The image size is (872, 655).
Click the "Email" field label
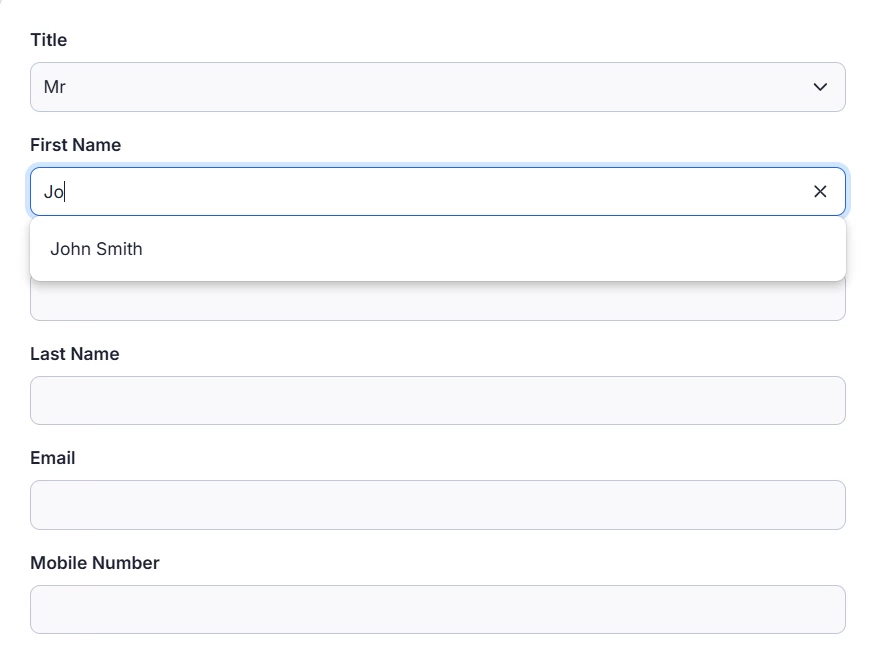tap(53, 458)
